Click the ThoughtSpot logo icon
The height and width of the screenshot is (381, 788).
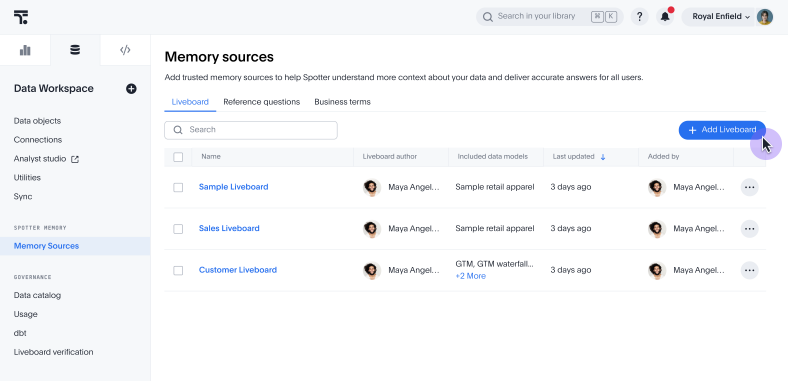click(x=21, y=17)
